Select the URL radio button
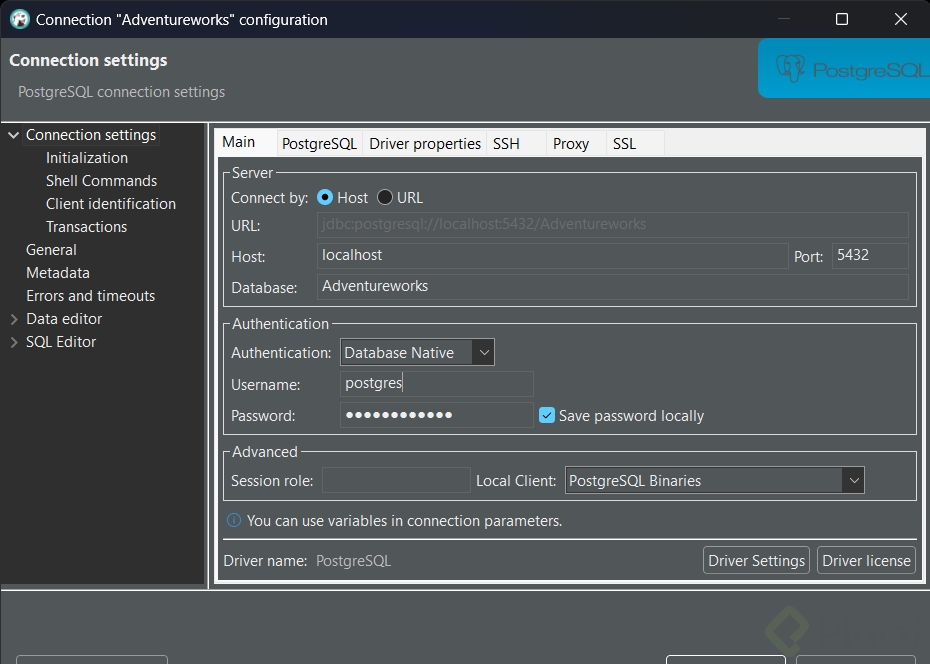The image size is (930, 664). point(385,197)
